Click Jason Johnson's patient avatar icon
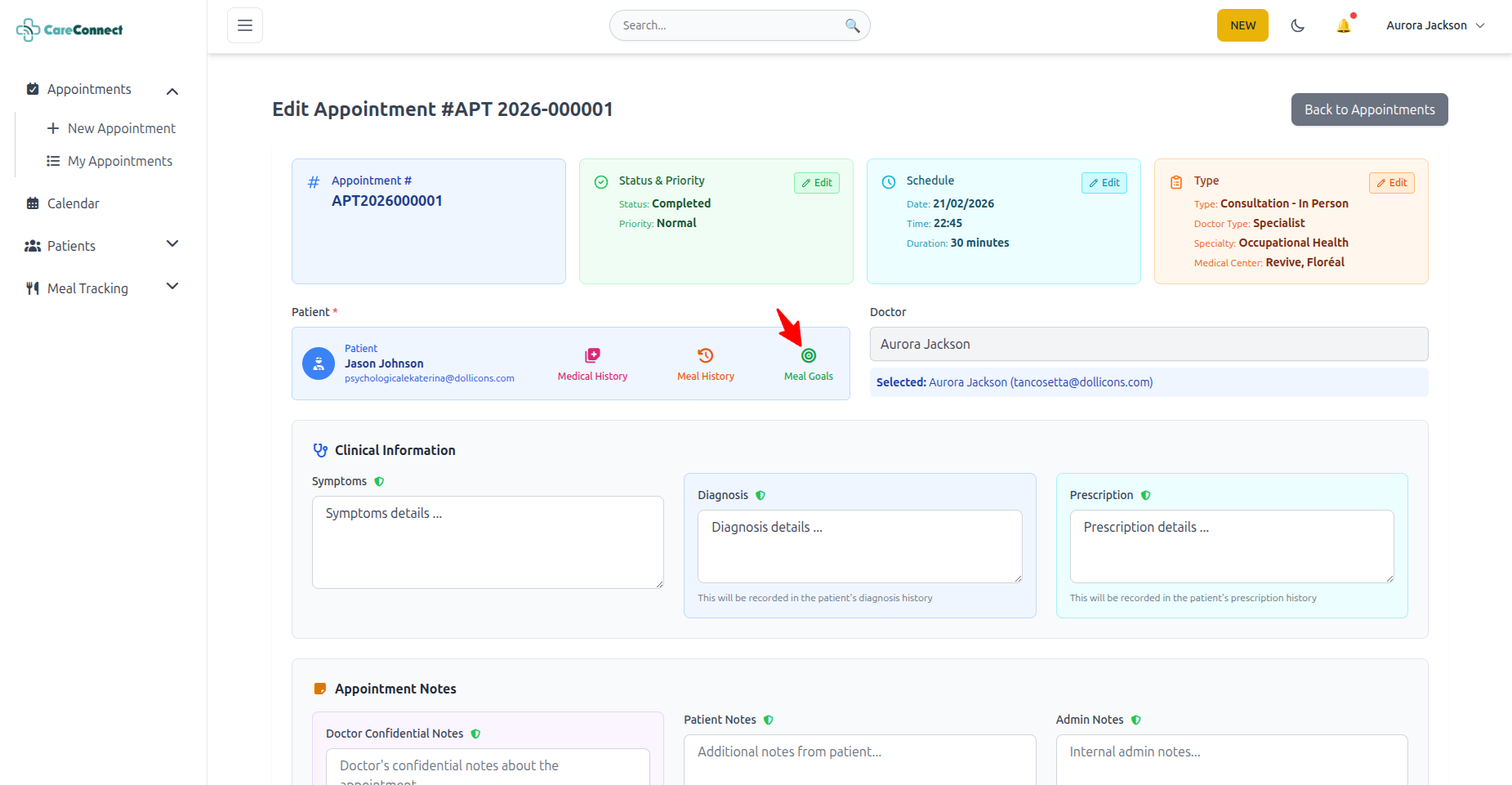Image resolution: width=1512 pixels, height=785 pixels. point(319,364)
